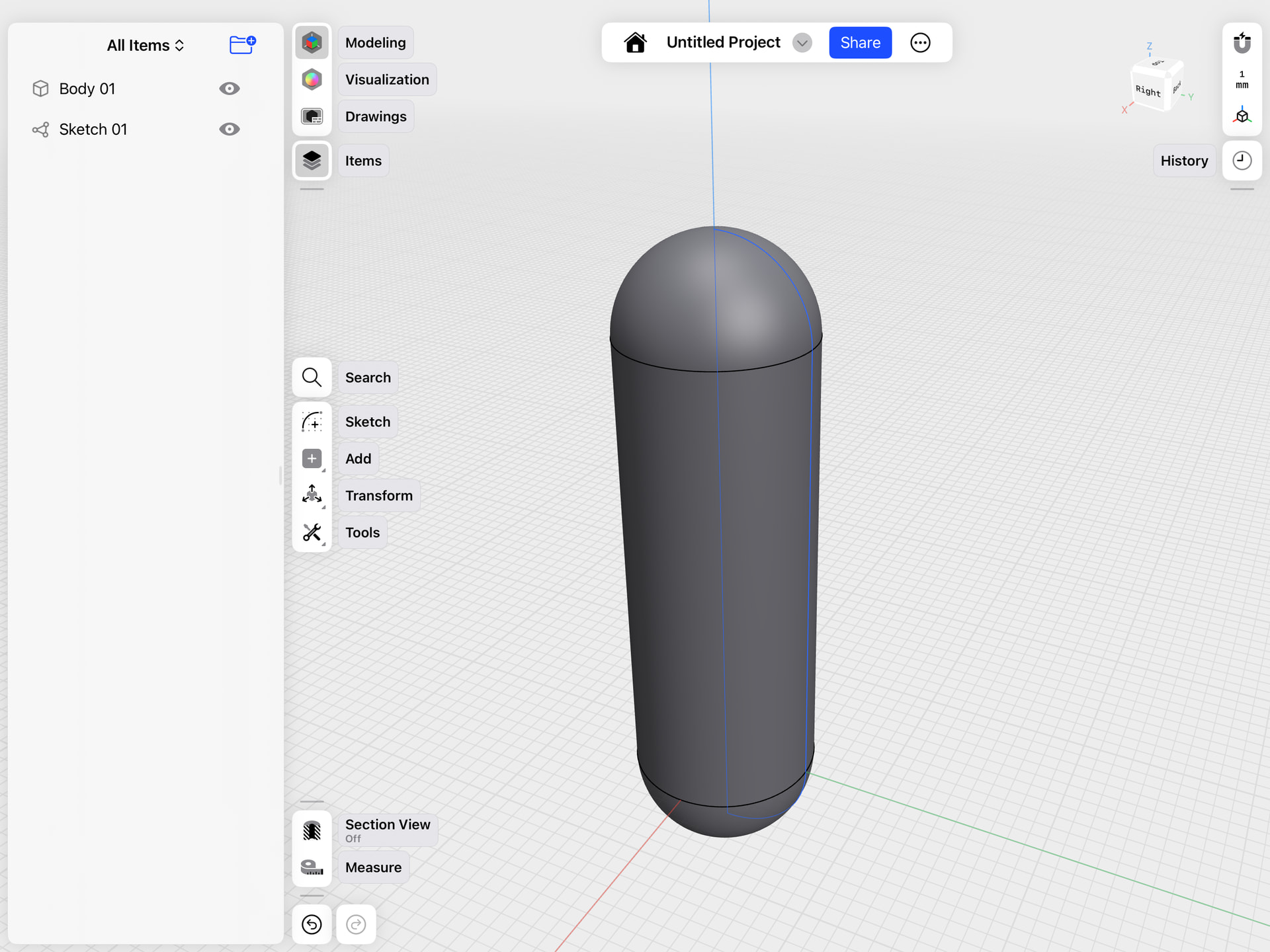
Task: Open the History clock icon
Action: 1242,161
